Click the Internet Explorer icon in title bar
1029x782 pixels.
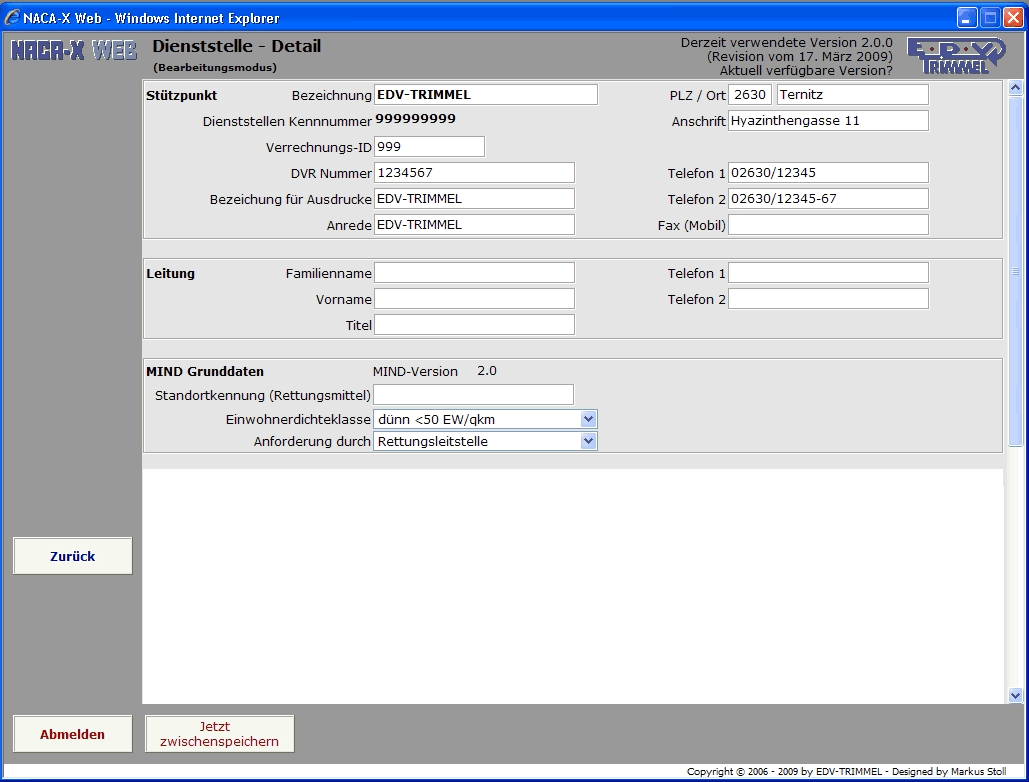pos(12,18)
